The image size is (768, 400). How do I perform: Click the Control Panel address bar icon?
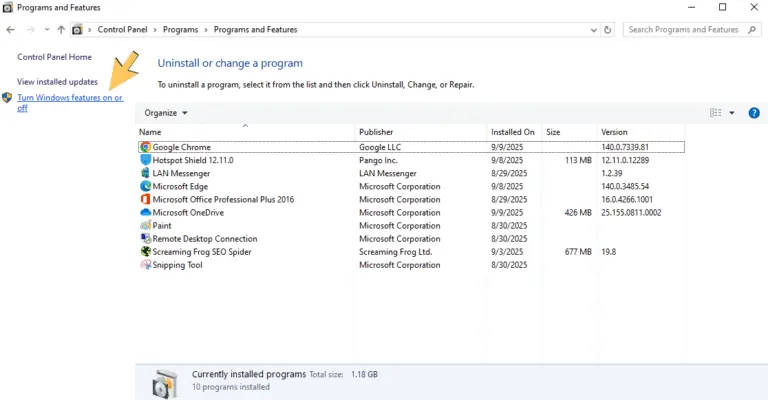[x=77, y=30]
